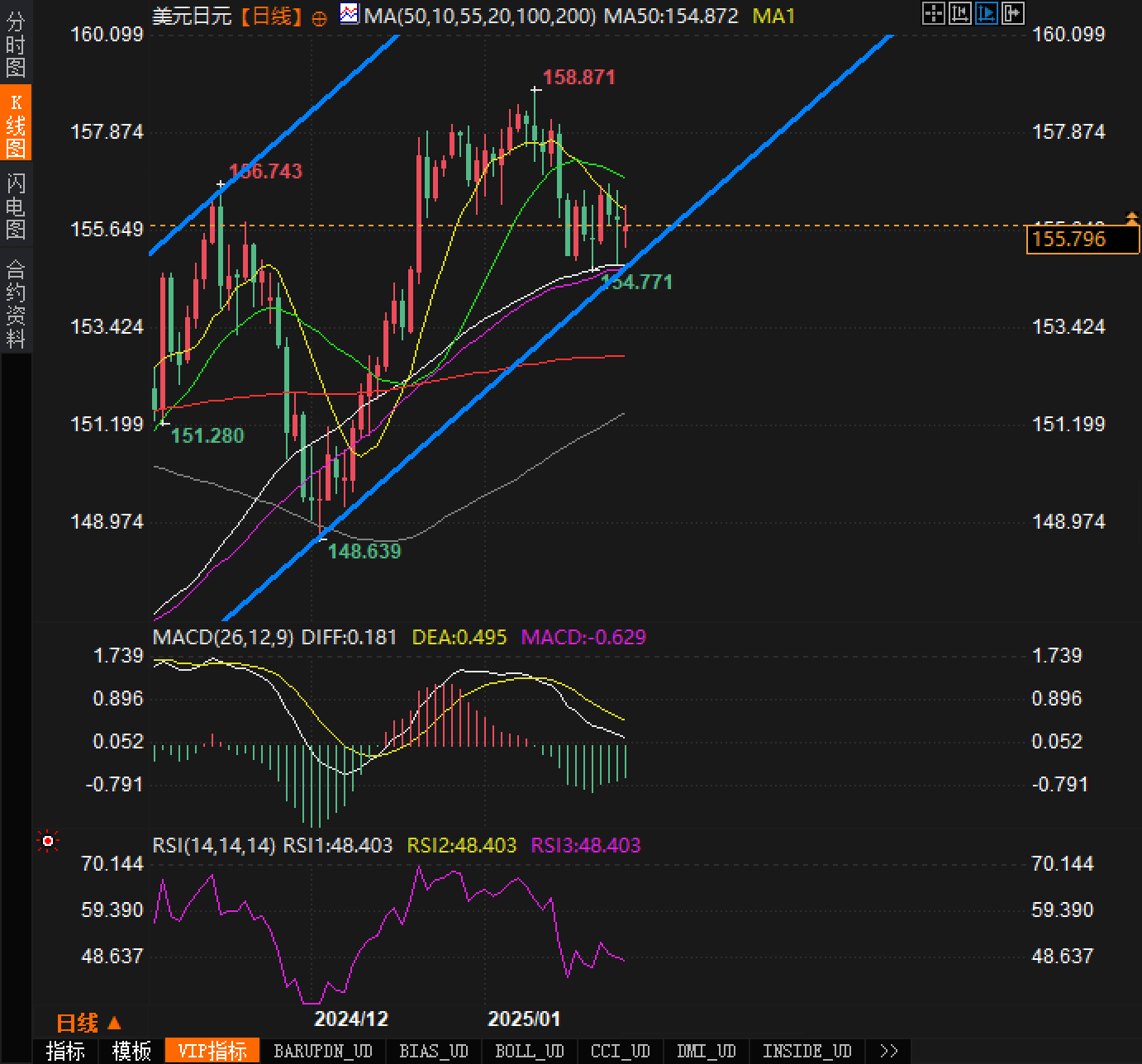Screen dimensions: 1142x1064
Task: Click the RSI3:48.403 value
Action: pyautogui.click(x=586, y=845)
